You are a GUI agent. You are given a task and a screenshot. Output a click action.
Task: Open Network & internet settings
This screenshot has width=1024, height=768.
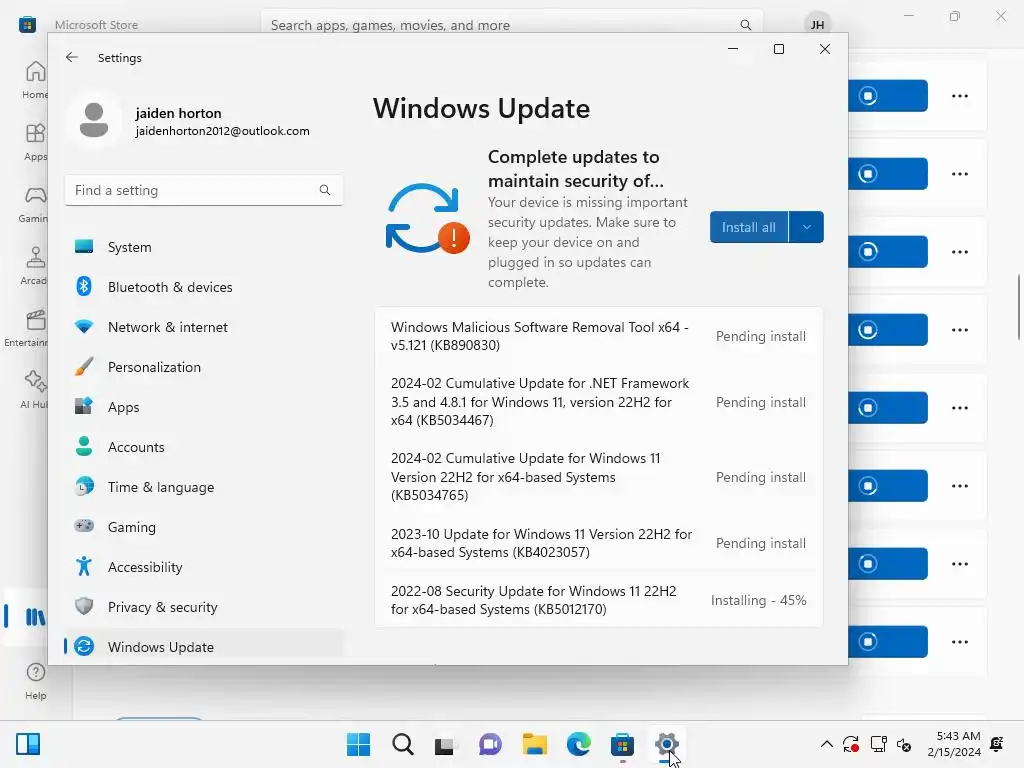tap(204, 327)
